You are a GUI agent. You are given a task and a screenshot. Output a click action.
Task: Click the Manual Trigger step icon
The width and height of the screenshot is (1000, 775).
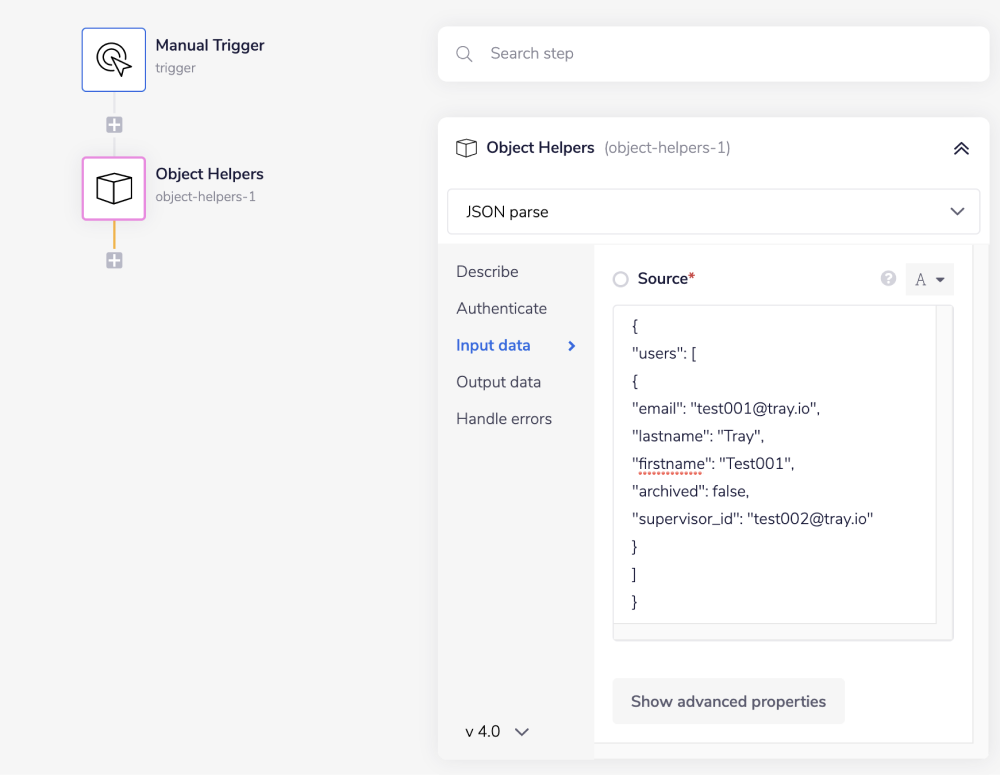coord(114,60)
